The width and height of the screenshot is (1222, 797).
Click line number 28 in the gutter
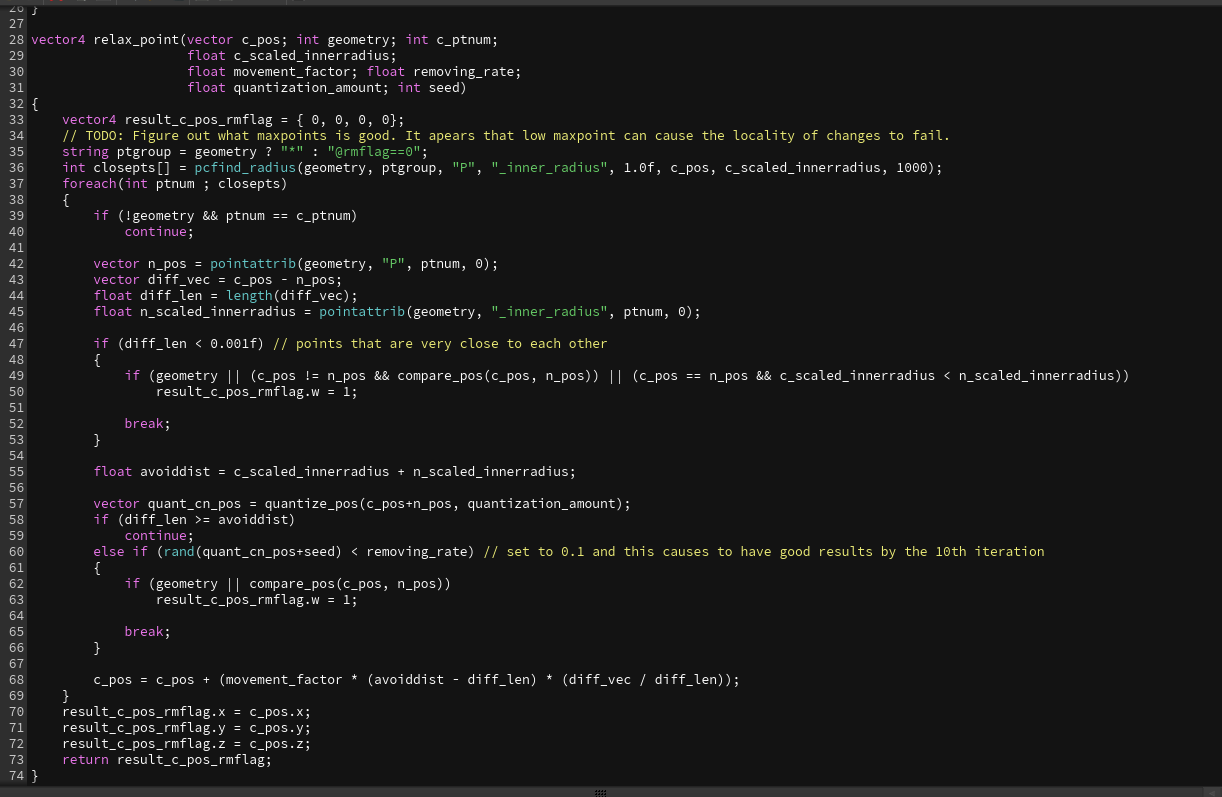pyautogui.click(x=16, y=40)
